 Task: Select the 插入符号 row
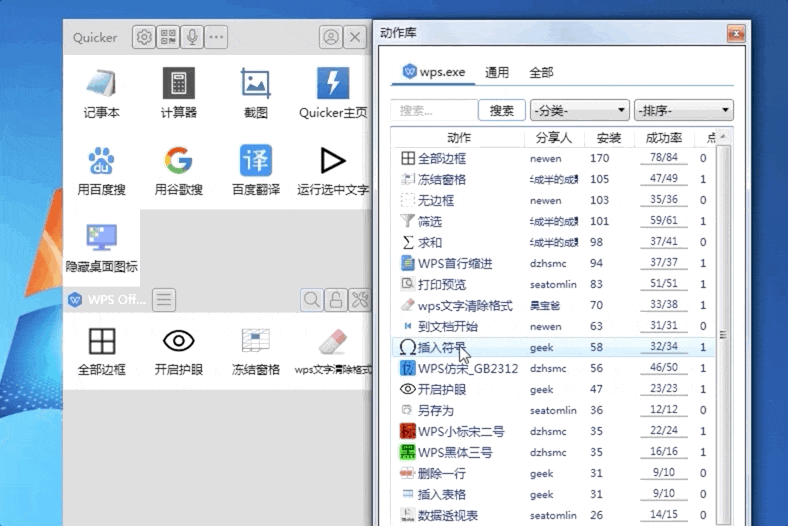coord(553,347)
